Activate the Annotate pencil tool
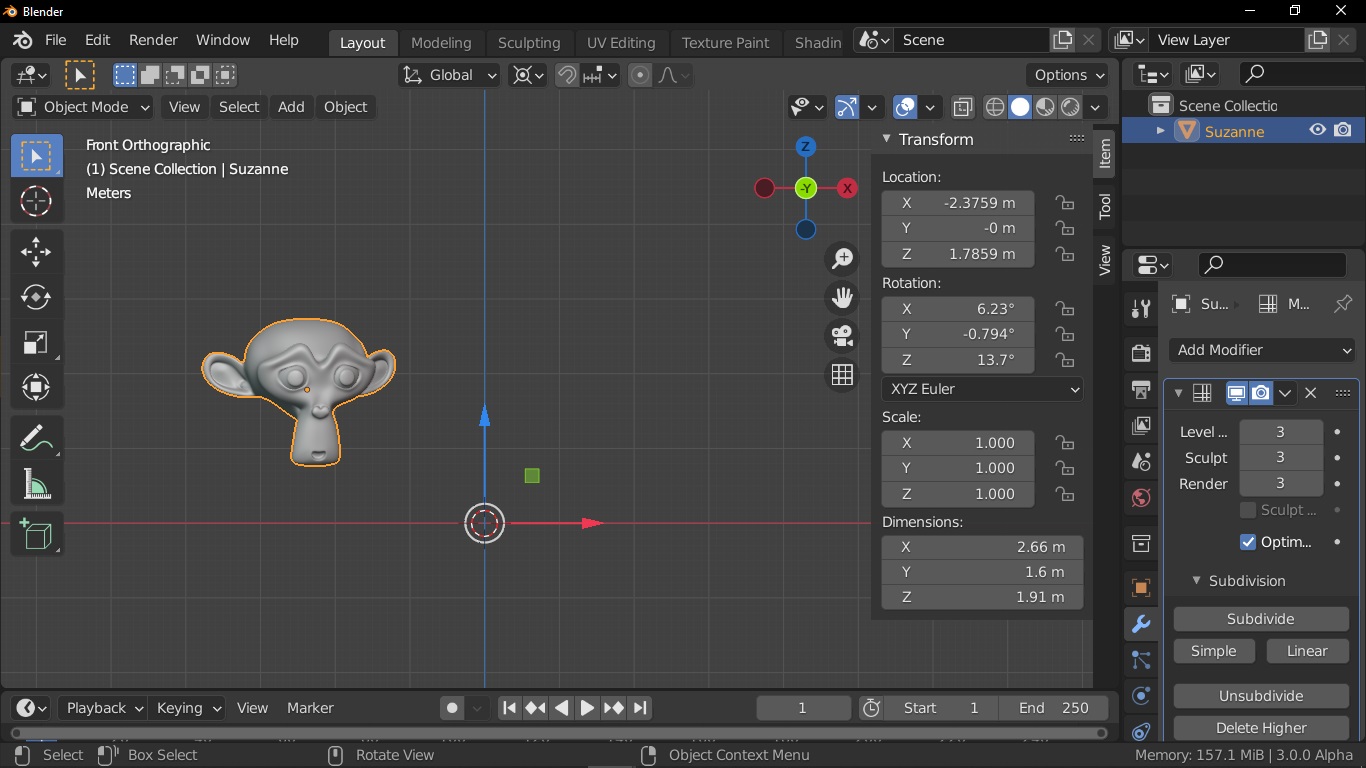Image resolution: width=1366 pixels, height=768 pixels. coord(36,440)
